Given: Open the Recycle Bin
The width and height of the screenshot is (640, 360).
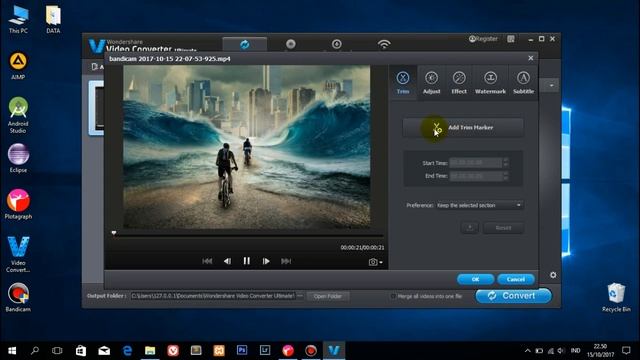Looking at the screenshot, I should pyautogui.click(x=616, y=298).
